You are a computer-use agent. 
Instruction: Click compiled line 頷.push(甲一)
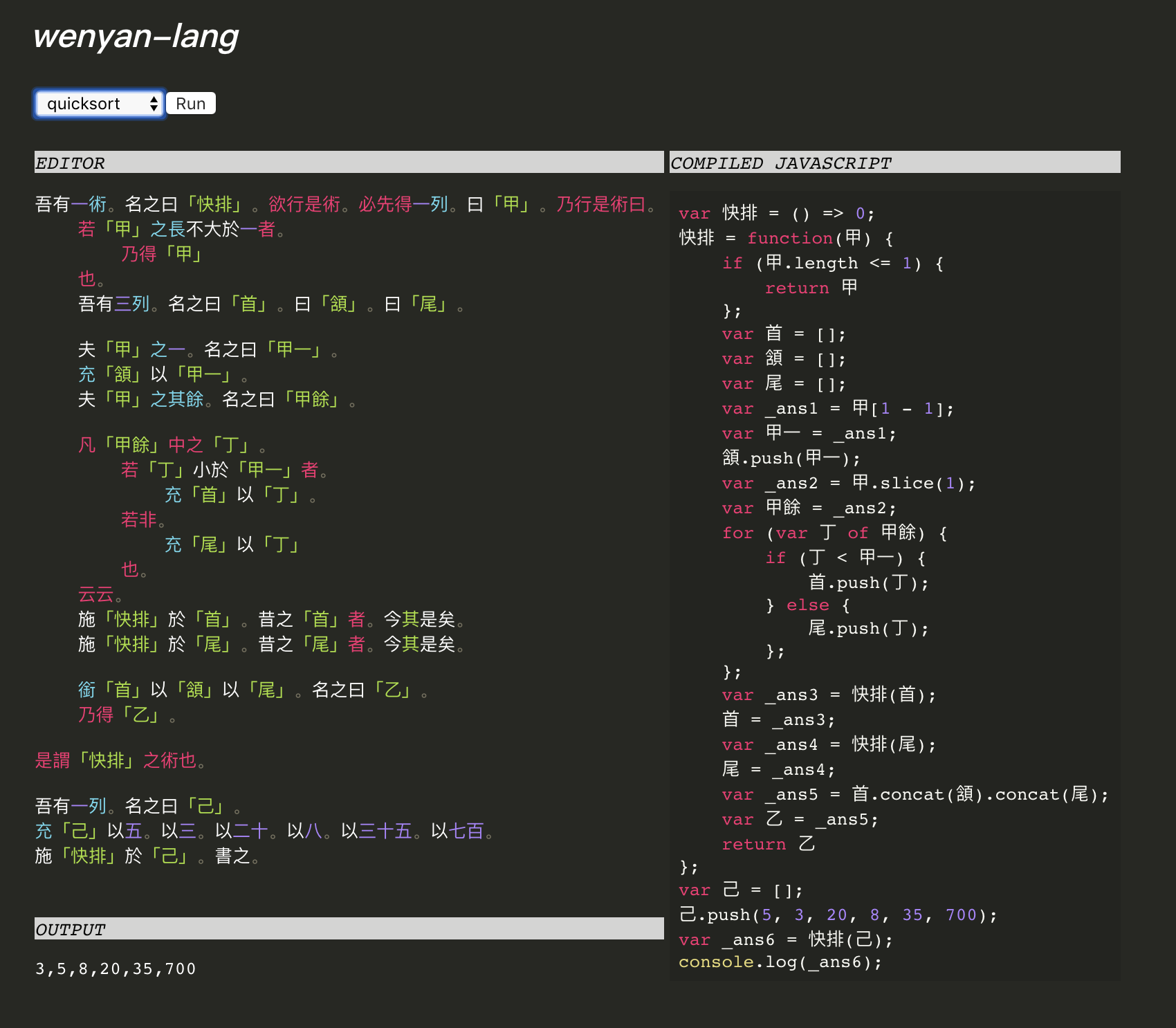[791, 458]
